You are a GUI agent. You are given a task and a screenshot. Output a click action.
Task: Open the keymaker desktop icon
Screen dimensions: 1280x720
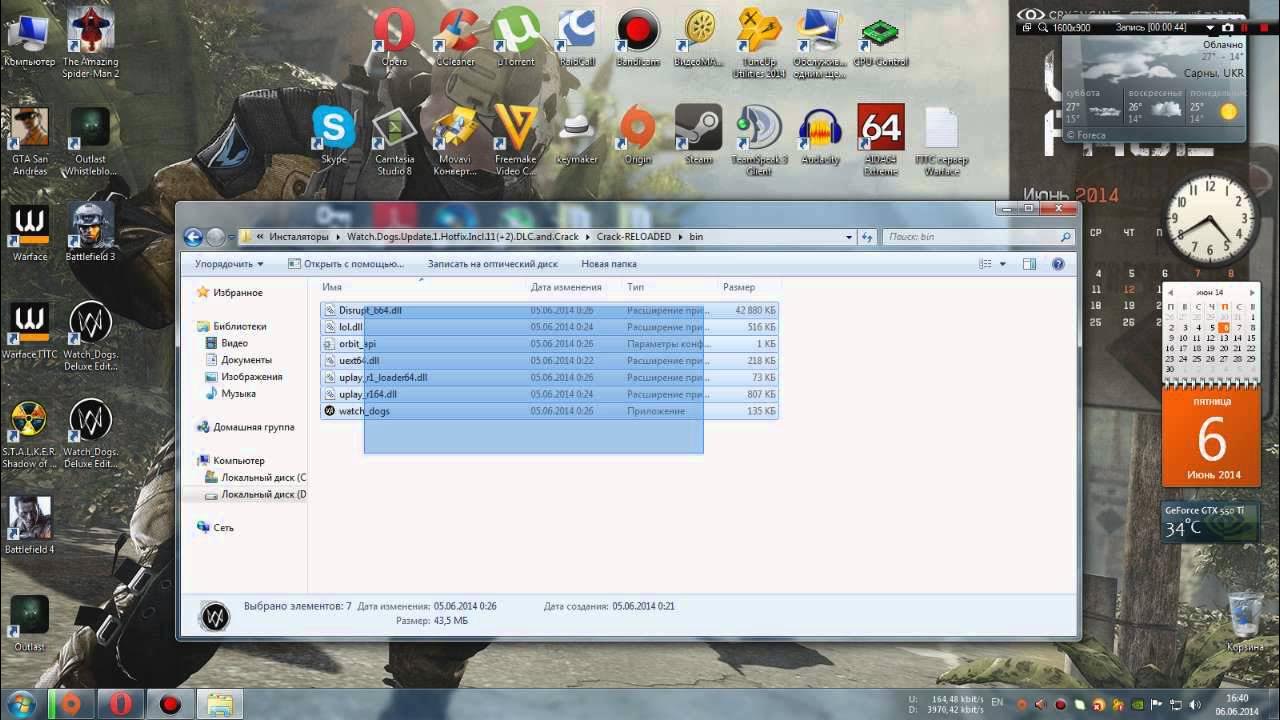[576, 135]
